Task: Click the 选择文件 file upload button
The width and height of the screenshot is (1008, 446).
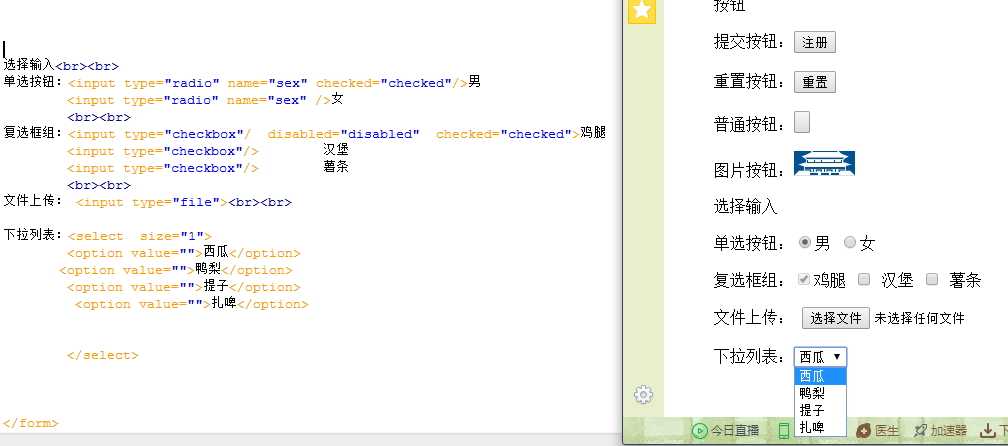Action: click(836, 318)
